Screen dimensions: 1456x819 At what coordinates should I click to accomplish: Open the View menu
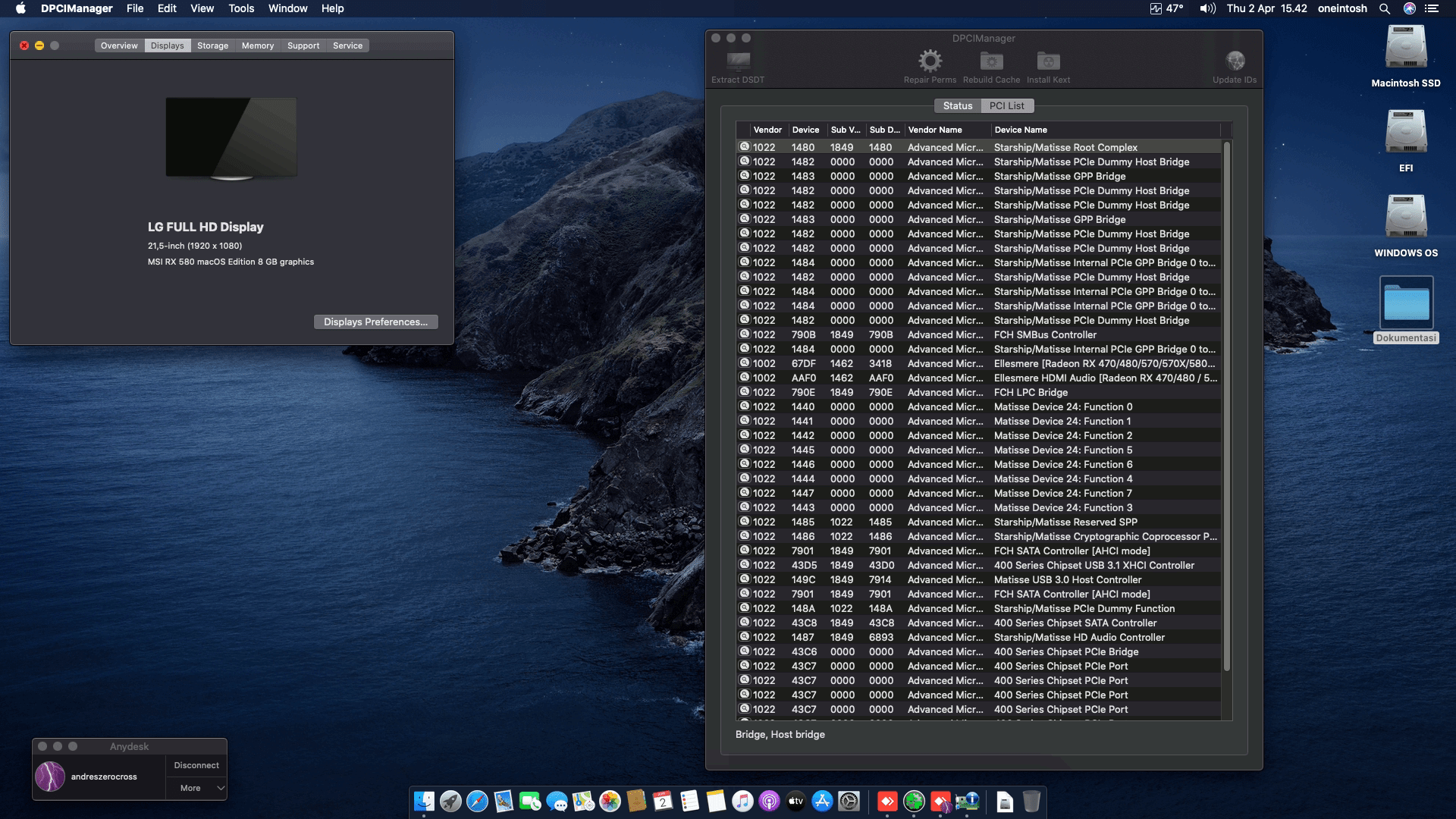[202, 8]
